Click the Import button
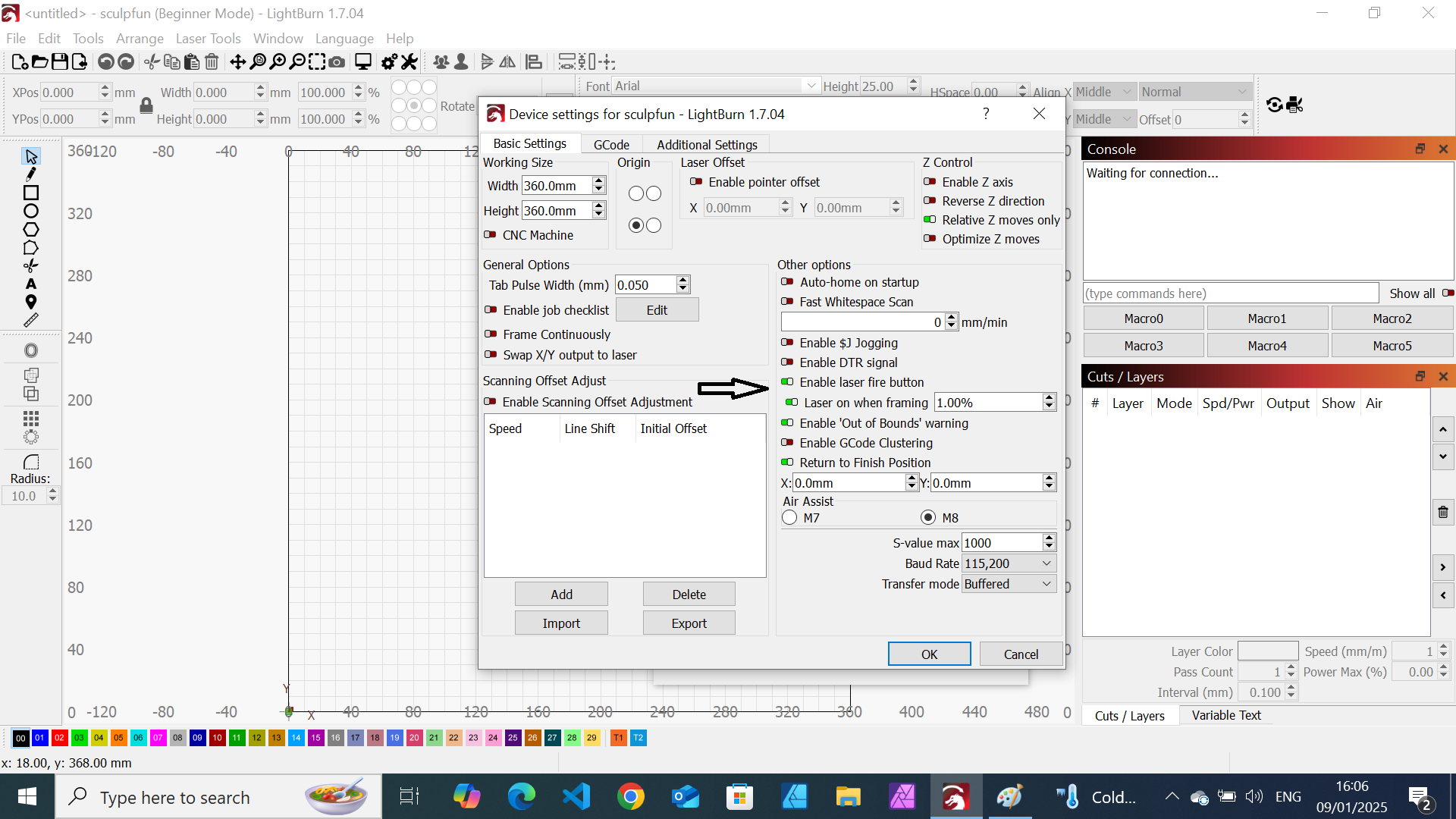This screenshot has height=819, width=1456. (561, 623)
